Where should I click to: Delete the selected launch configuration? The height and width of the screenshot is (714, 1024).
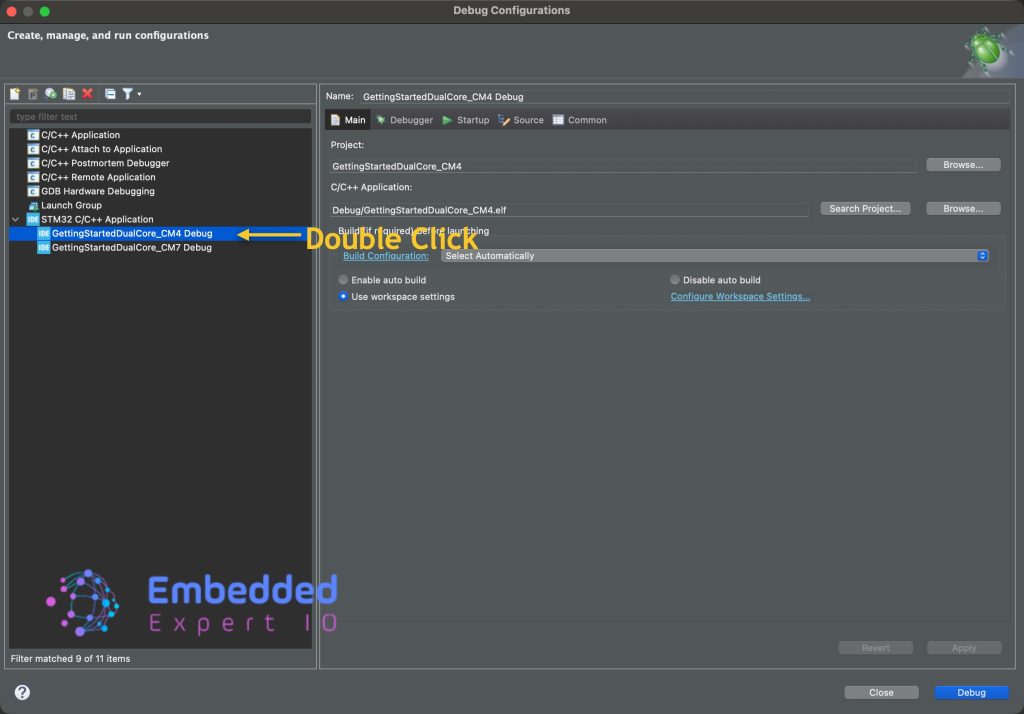click(x=87, y=94)
